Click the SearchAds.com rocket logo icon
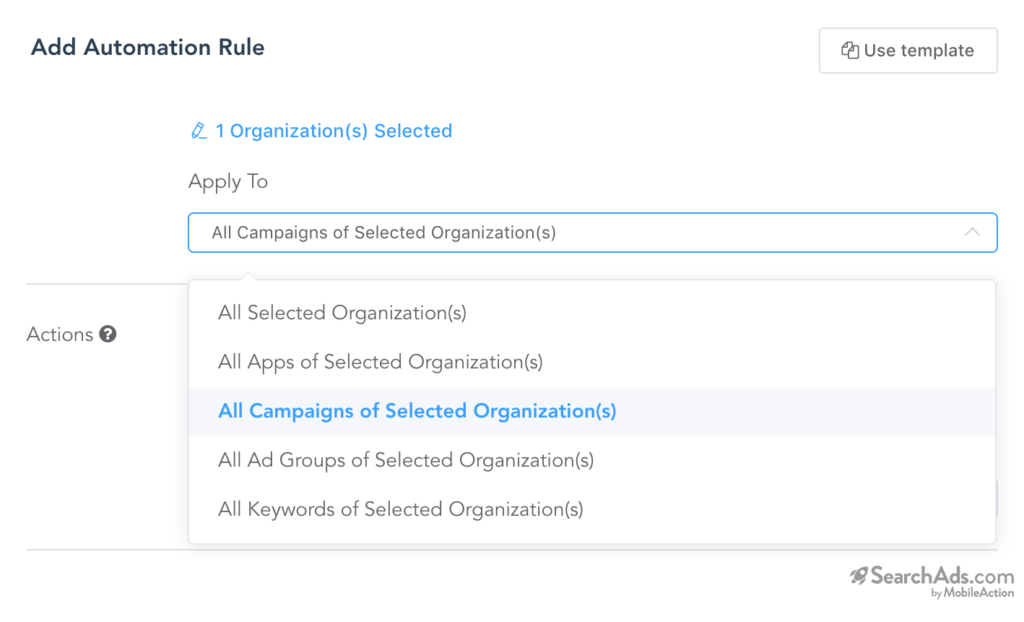 coord(858,575)
